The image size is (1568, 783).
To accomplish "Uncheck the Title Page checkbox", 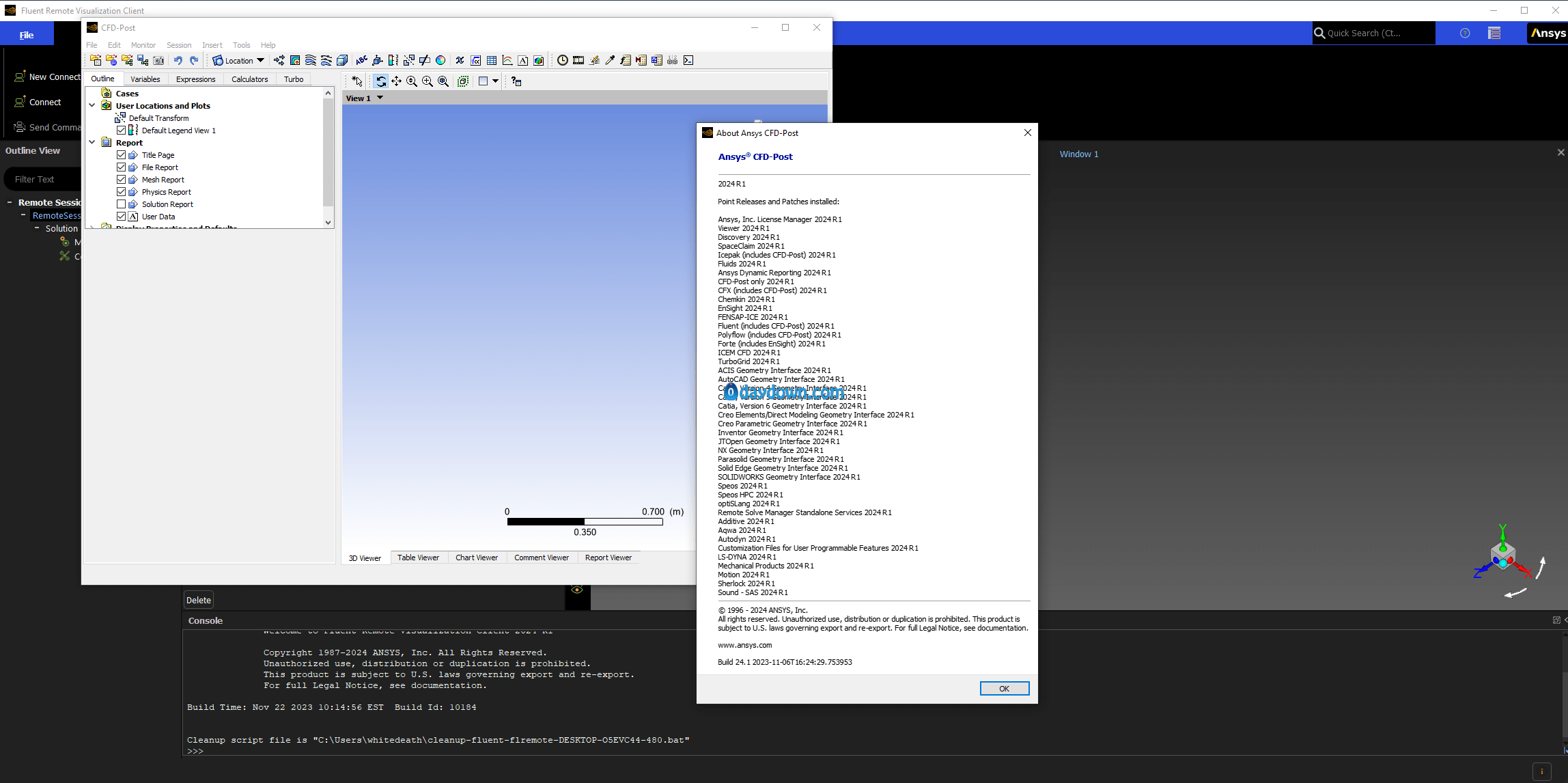I will coord(121,154).
